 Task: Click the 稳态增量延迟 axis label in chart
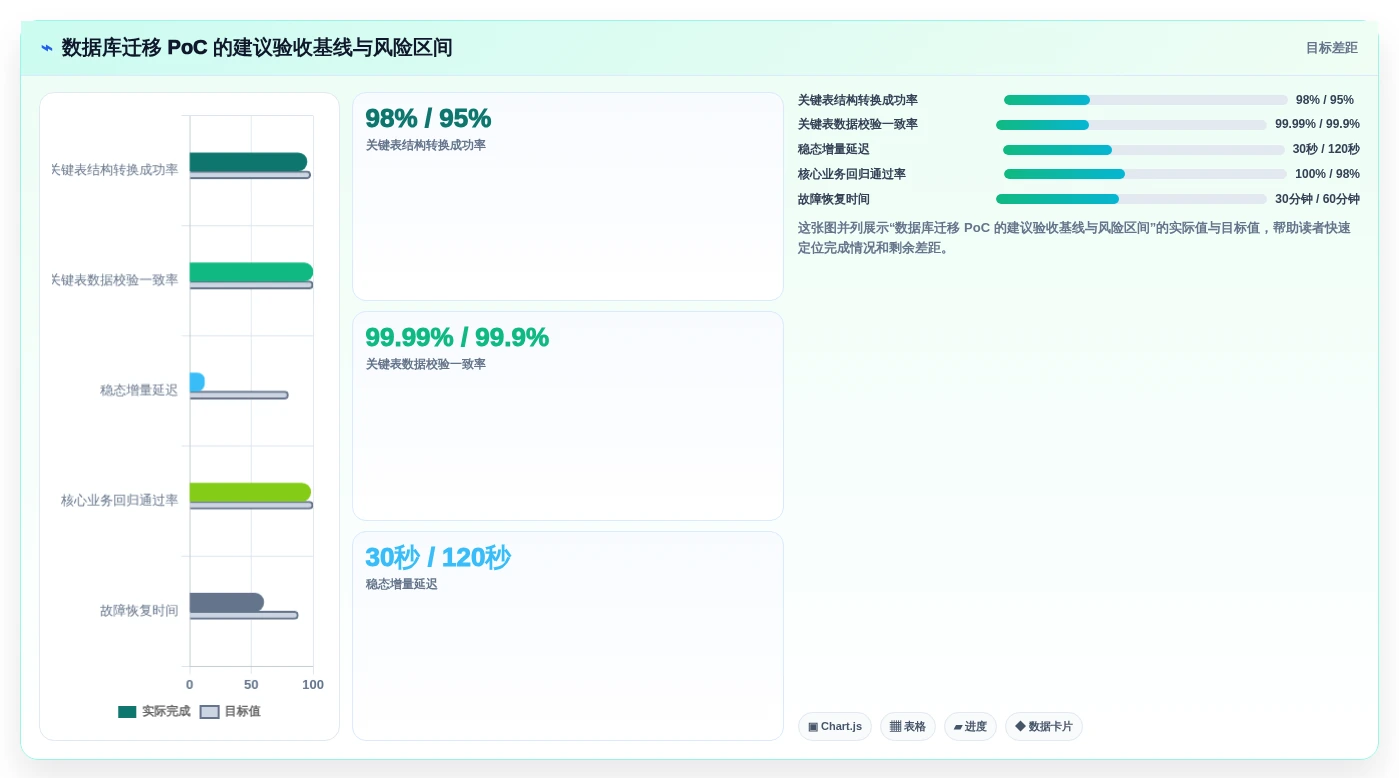139,390
